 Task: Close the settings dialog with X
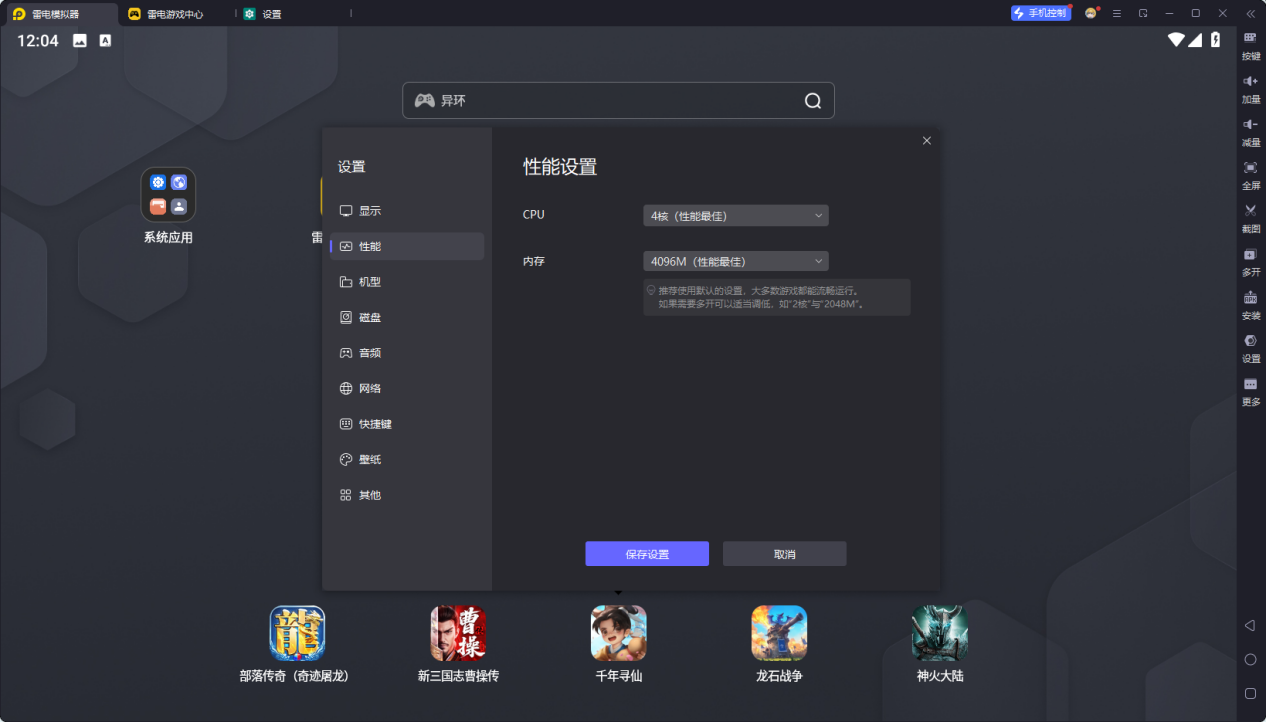point(927,141)
